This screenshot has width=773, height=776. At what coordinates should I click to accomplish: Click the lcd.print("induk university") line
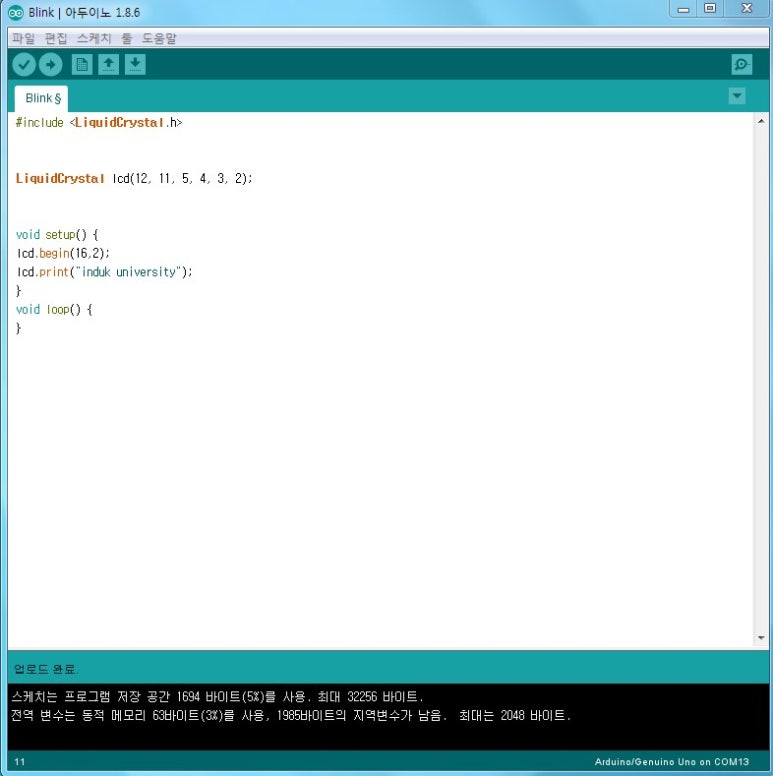(104, 272)
